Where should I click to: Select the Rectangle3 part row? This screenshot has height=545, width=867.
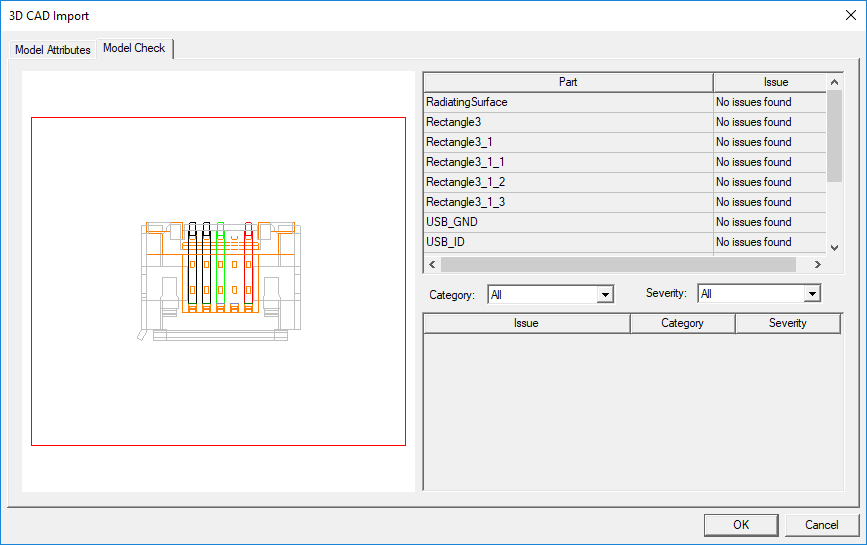(567, 122)
